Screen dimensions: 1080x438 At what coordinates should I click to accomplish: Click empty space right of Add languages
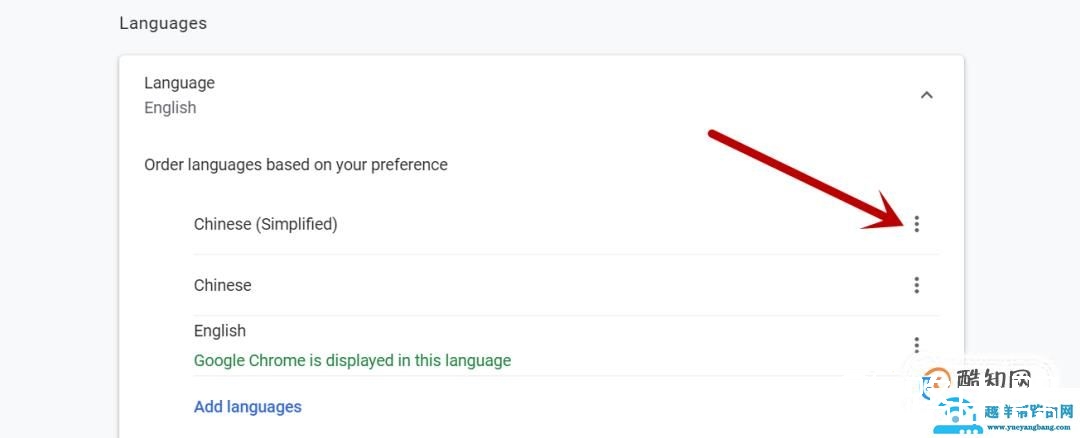[x=600, y=407]
